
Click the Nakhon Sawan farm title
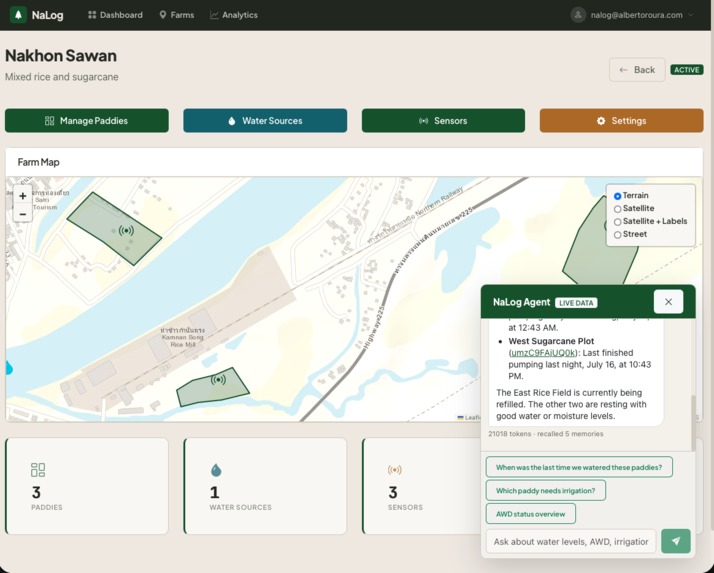[61, 56]
